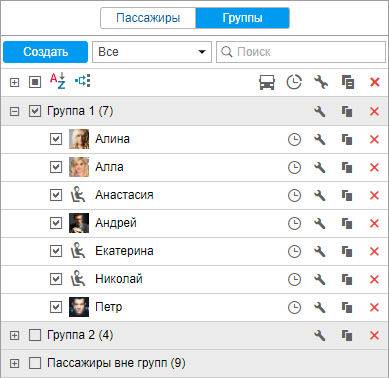Viewport: 389px width, 378px height.
Task: Check the Группа 2 checkbox
Action: tap(35, 335)
